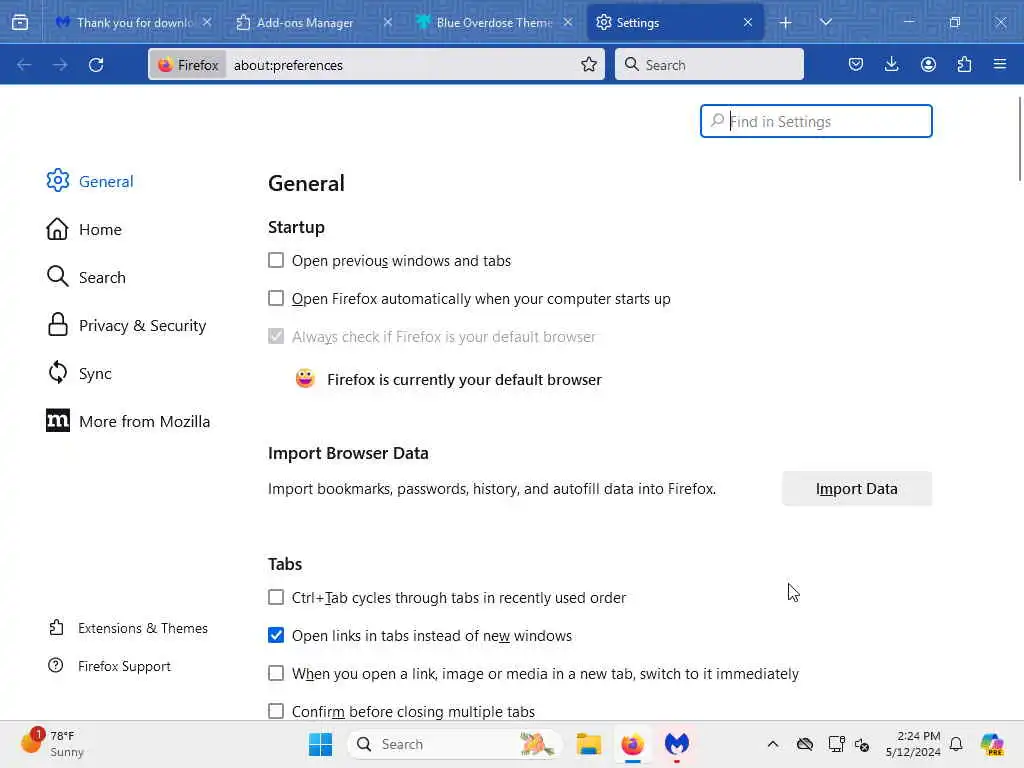Open the Pocket save icon
Image resolution: width=1024 pixels, height=768 pixels.
pyautogui.click(x=856, y=64)
